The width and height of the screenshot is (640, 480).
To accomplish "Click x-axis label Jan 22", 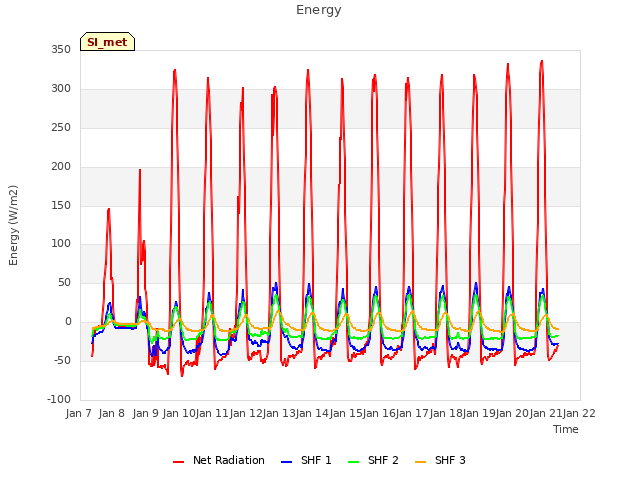I will coord(579,413).
